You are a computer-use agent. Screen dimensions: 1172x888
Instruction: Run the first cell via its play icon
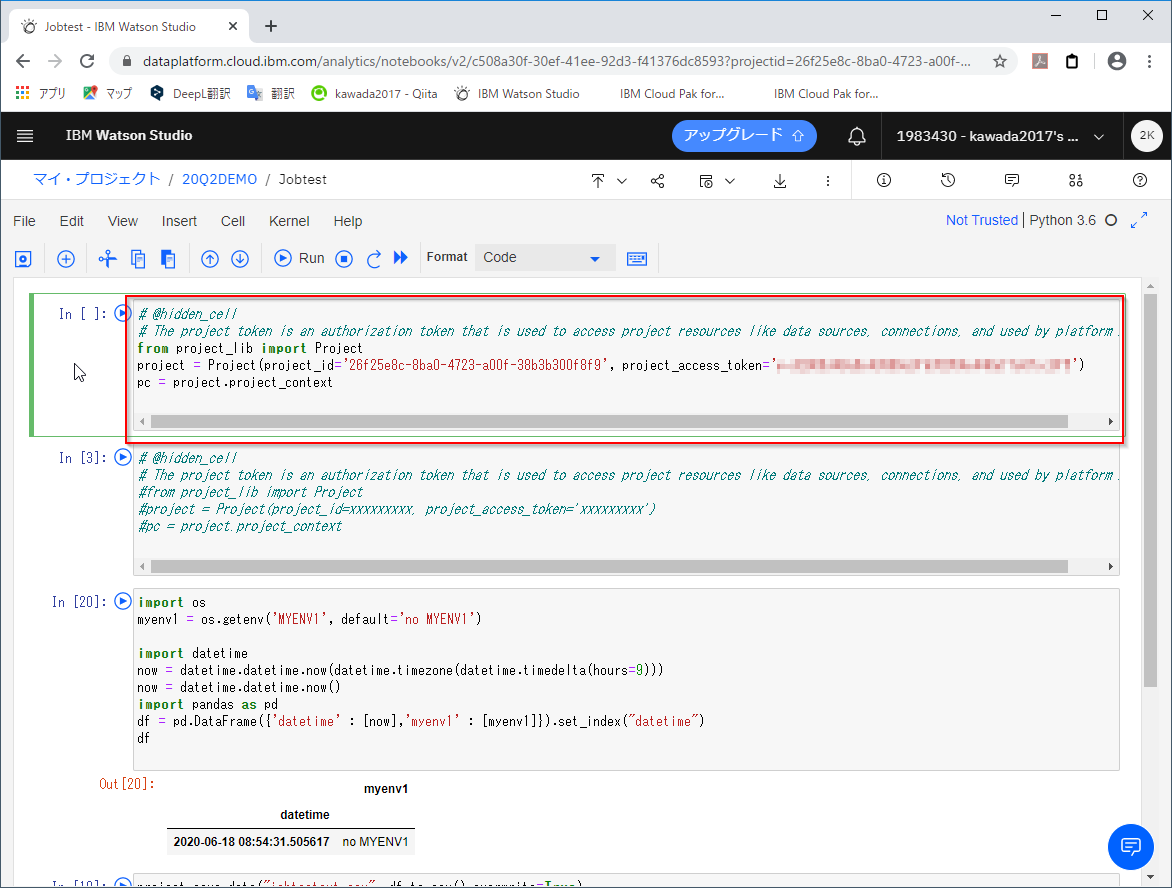coord(123,313)
